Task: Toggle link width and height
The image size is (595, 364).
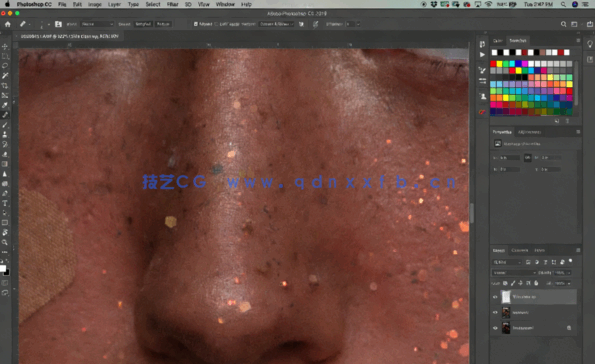Action: 527,158
